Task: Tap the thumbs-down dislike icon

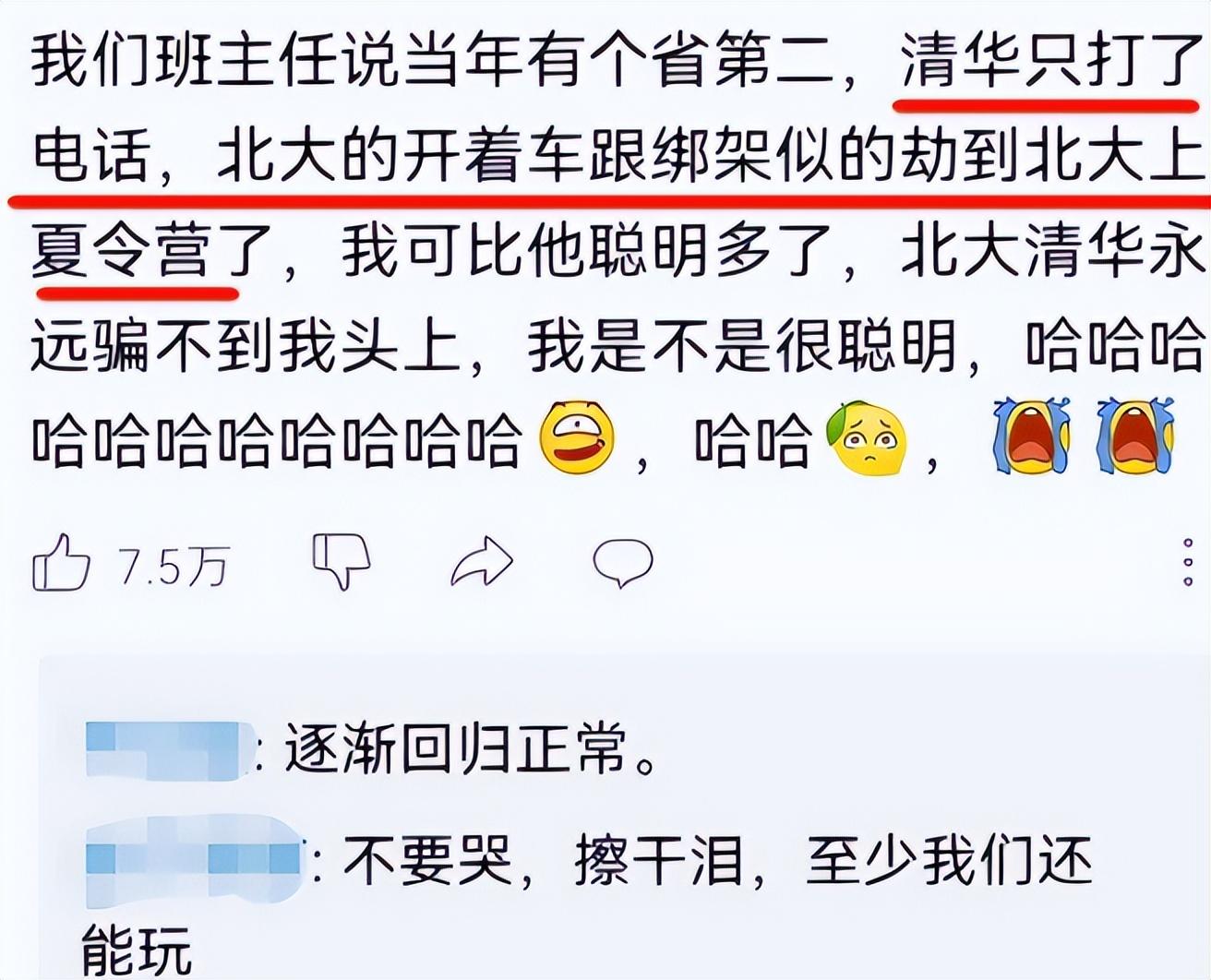Action: pos(342,560)
